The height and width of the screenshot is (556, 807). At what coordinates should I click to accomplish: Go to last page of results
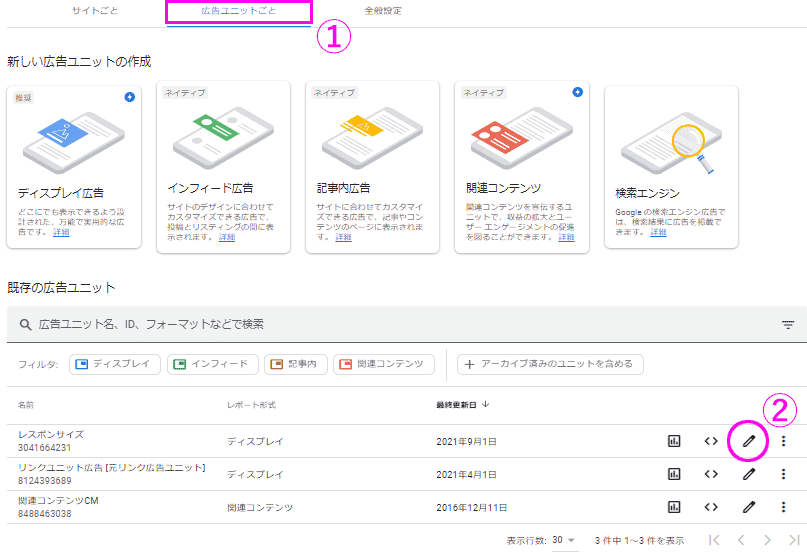click(x=794, y=540)
